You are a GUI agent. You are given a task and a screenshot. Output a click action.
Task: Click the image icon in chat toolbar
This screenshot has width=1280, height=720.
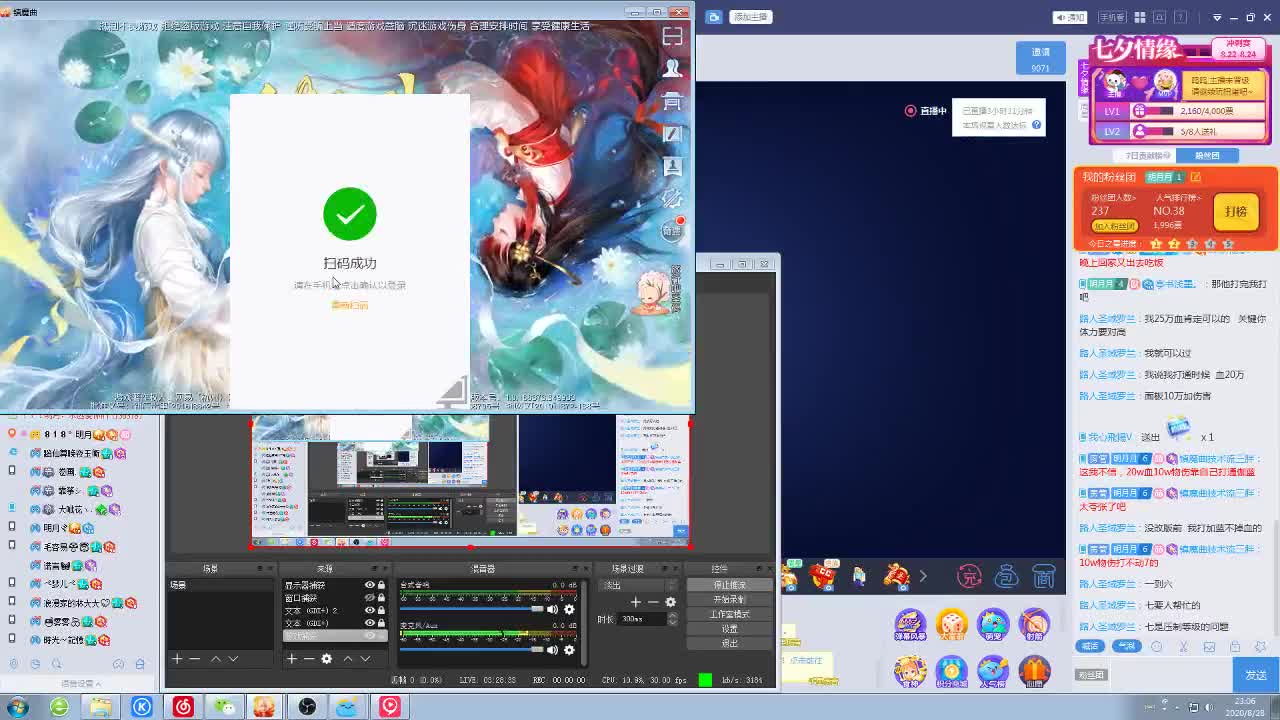(x=1209, y=646)
